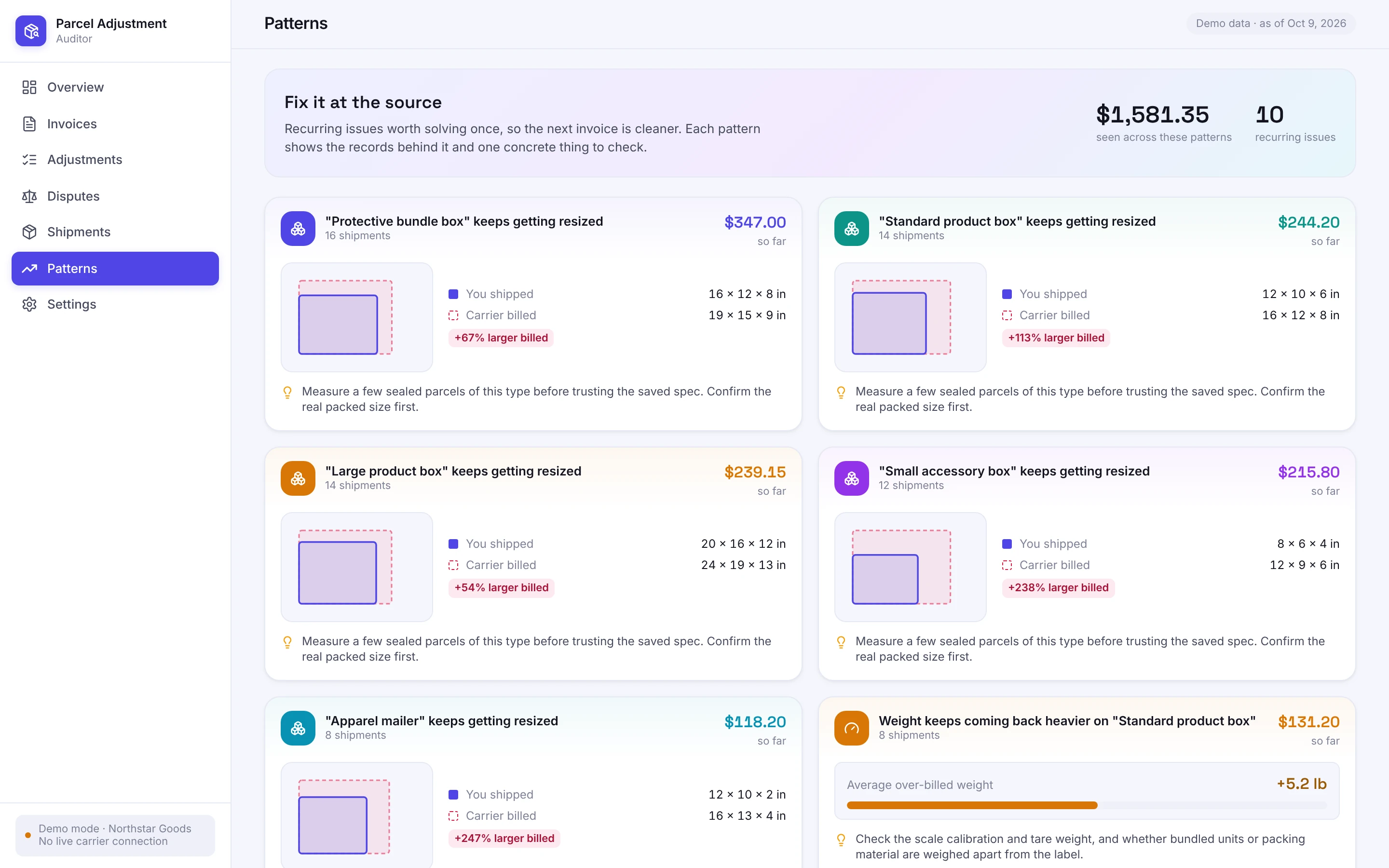Click the Protective bundle box size diagram
This screenshot has width=1389, height=868.
pyautogui.click(x=356, y=317)
